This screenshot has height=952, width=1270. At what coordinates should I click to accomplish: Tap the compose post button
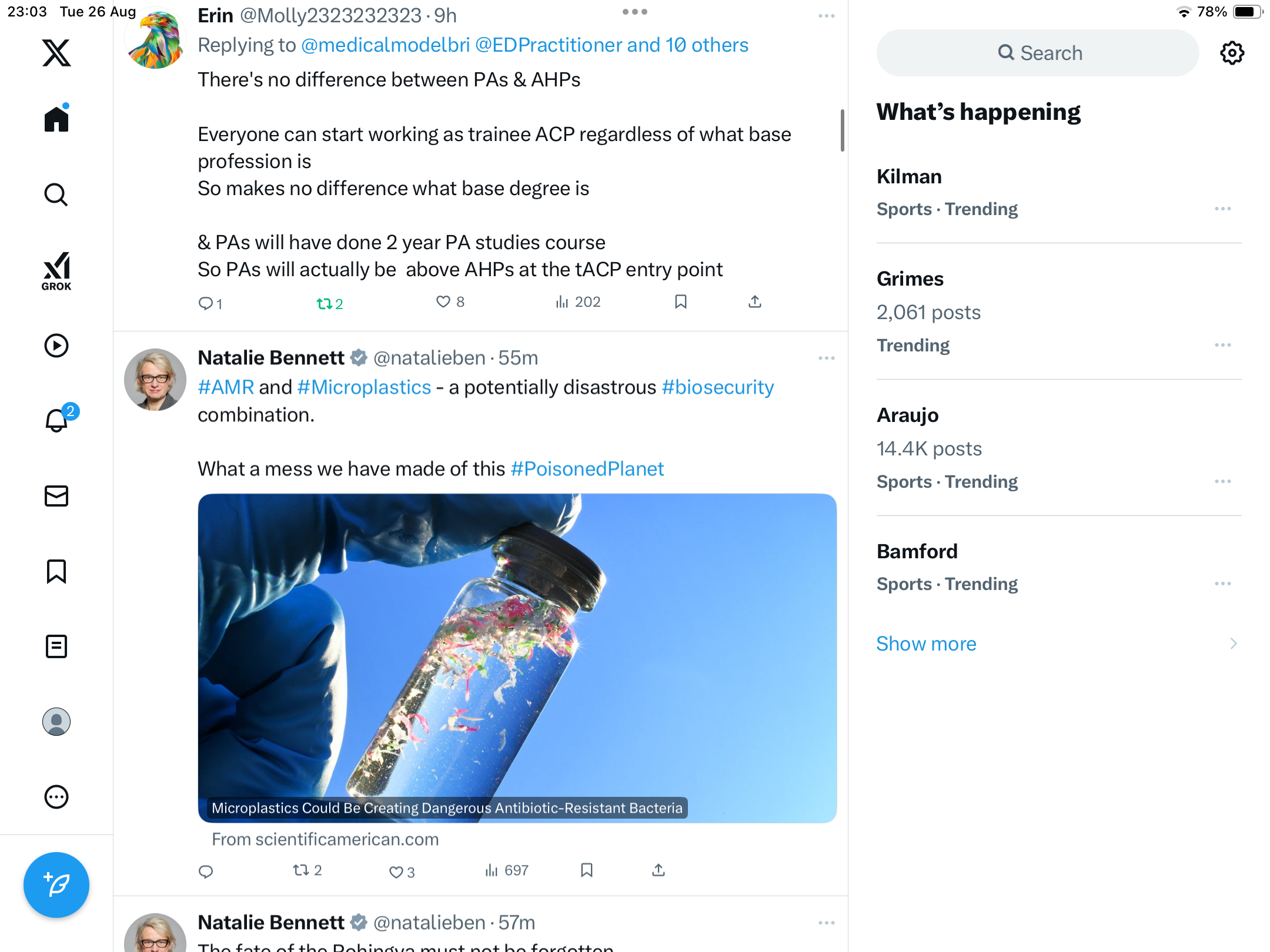(x=56, y=885)
